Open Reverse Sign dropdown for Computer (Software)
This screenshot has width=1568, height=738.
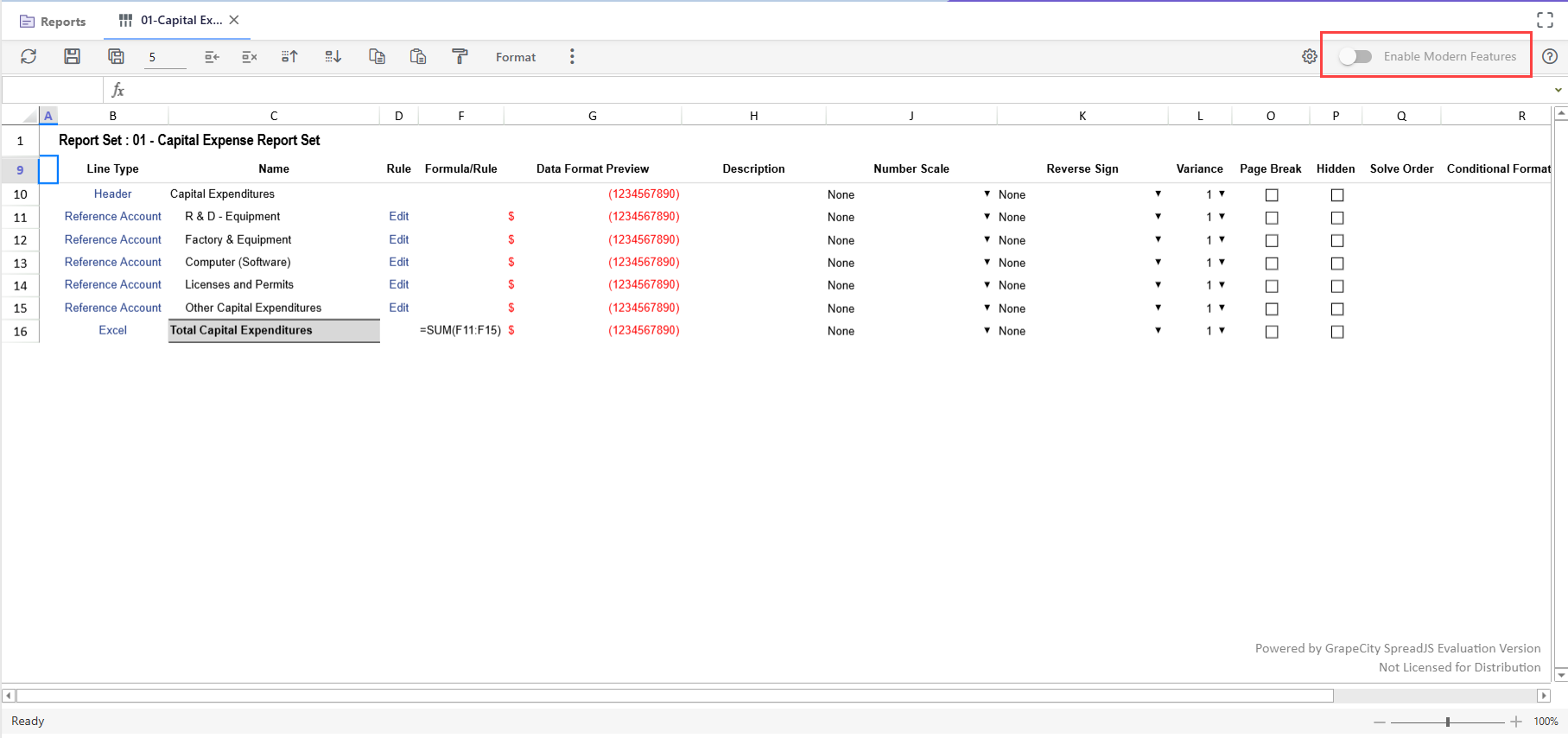(1158, 262)
